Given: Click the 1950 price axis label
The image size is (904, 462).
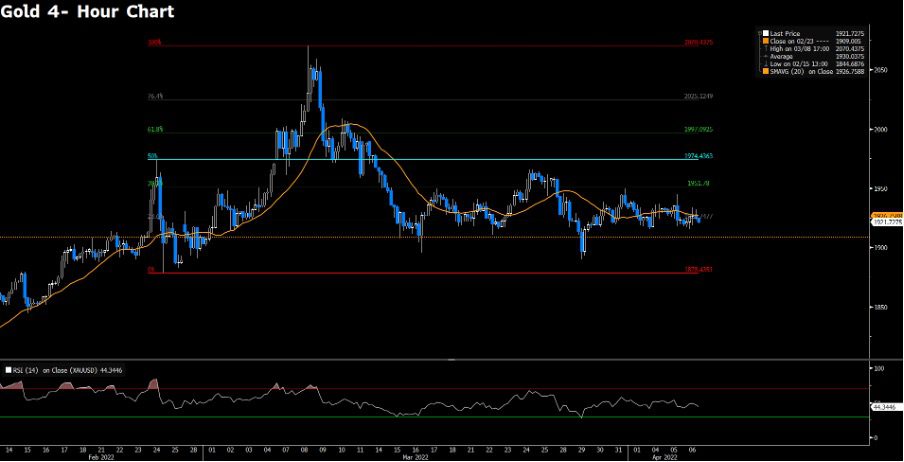Looking at the screenshot, I should point(880,189).
